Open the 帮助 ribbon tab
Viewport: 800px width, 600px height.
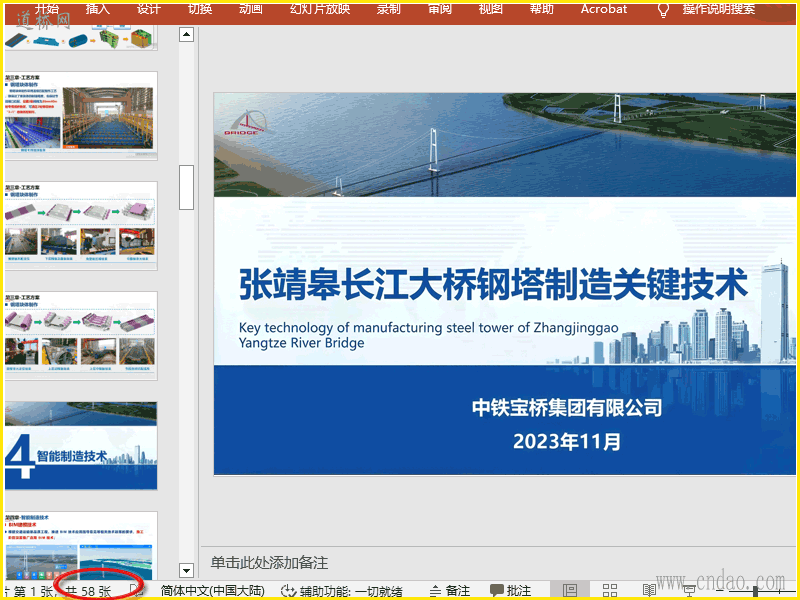coord(541,9)
